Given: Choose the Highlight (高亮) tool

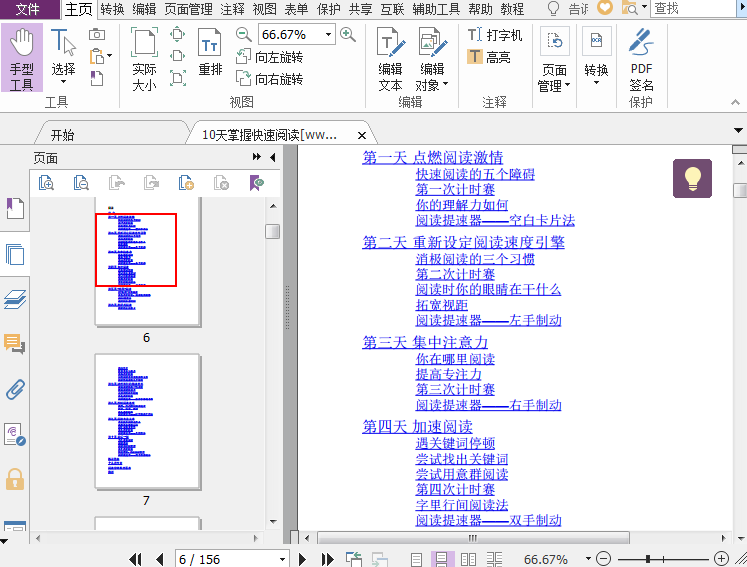Looking at the screenshot, I should (489, 57).
